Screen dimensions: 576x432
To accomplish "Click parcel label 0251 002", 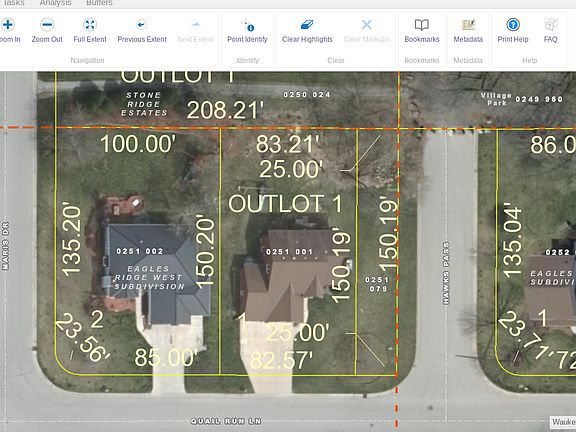I will tap(140, 251).
